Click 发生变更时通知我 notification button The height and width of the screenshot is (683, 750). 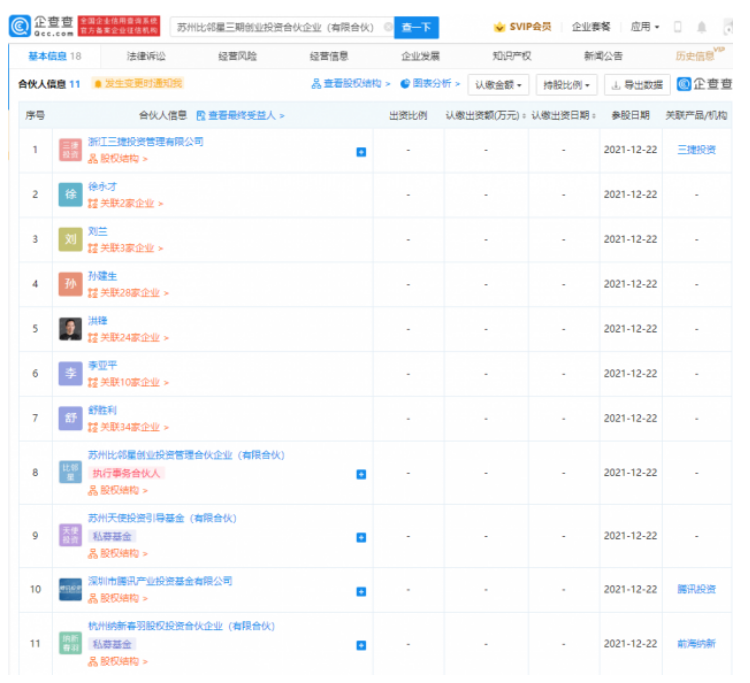138,84
